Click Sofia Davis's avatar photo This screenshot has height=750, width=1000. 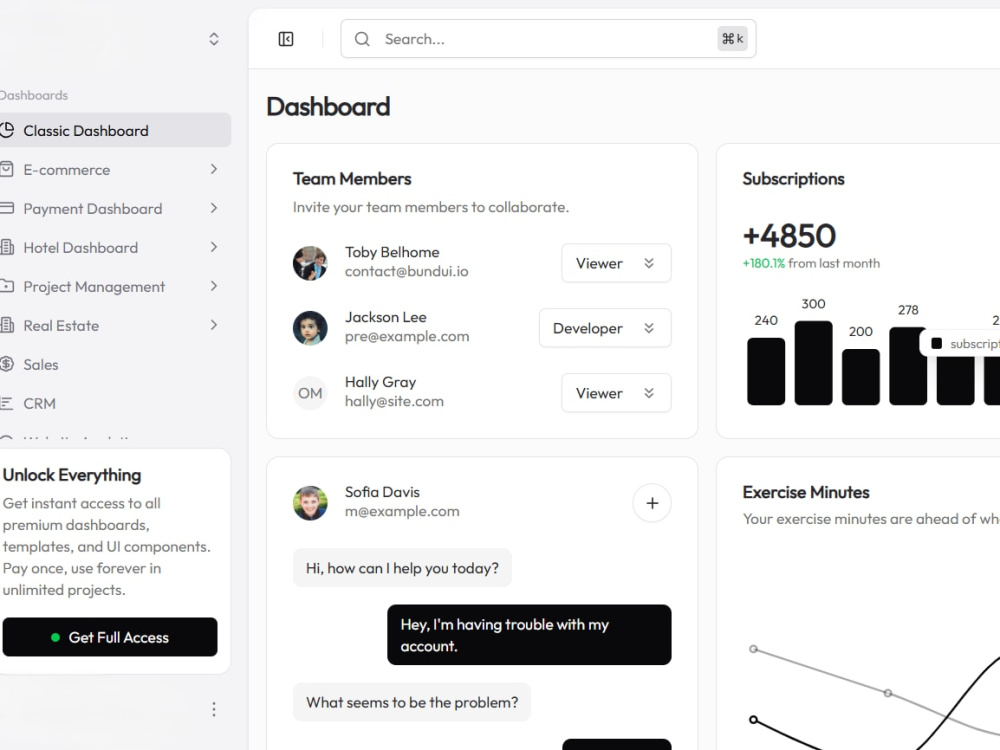[x=310, y=503]
